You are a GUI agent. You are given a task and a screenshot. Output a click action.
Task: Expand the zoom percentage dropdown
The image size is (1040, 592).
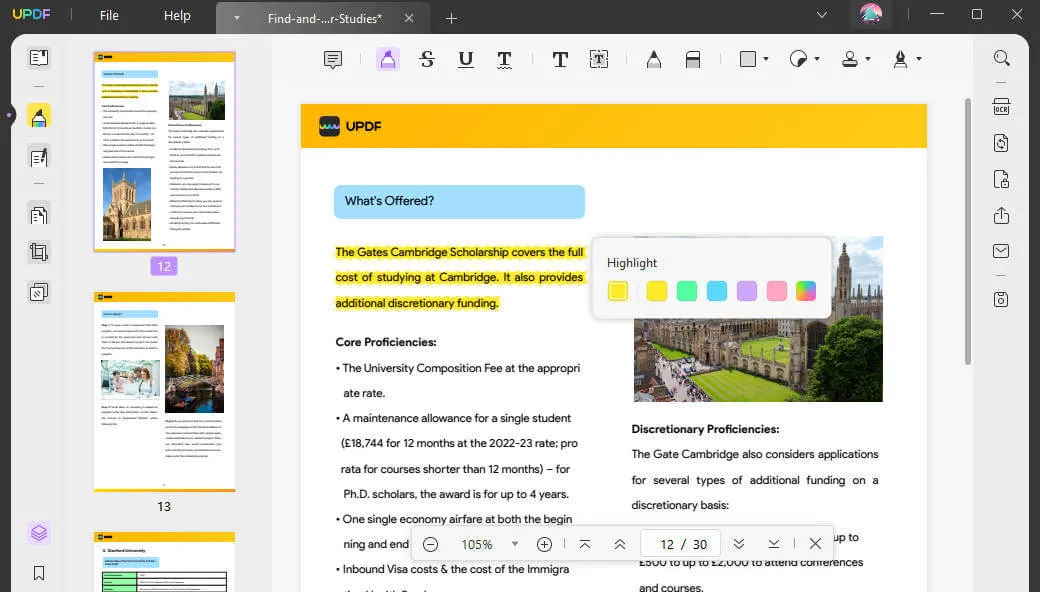click(x=515, y=544)
